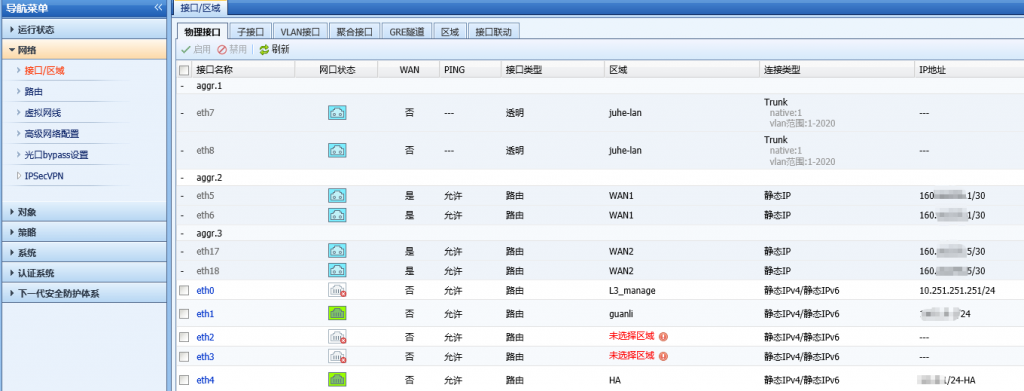Screen dimensions: 1024x391
Task: Toggle the select-all checkbox in table header
Action: coord(184,70)
